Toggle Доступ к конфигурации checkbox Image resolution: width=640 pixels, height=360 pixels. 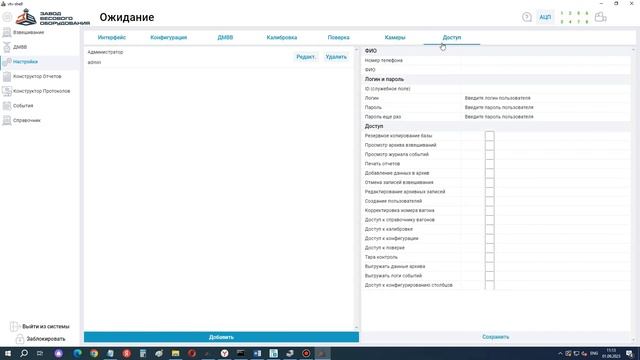click(490, 238)
